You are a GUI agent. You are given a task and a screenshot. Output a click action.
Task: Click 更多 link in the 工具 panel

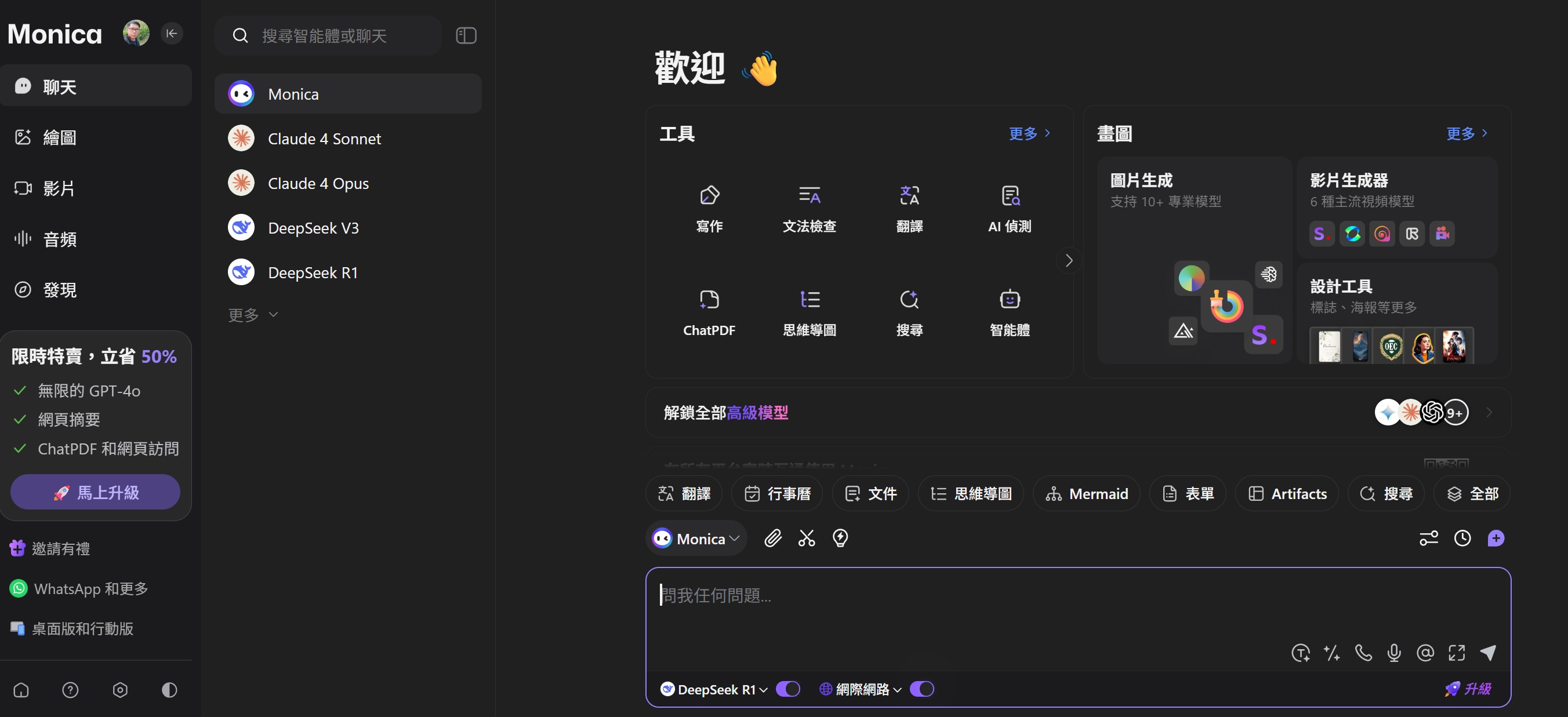(x=1029, y=133)
